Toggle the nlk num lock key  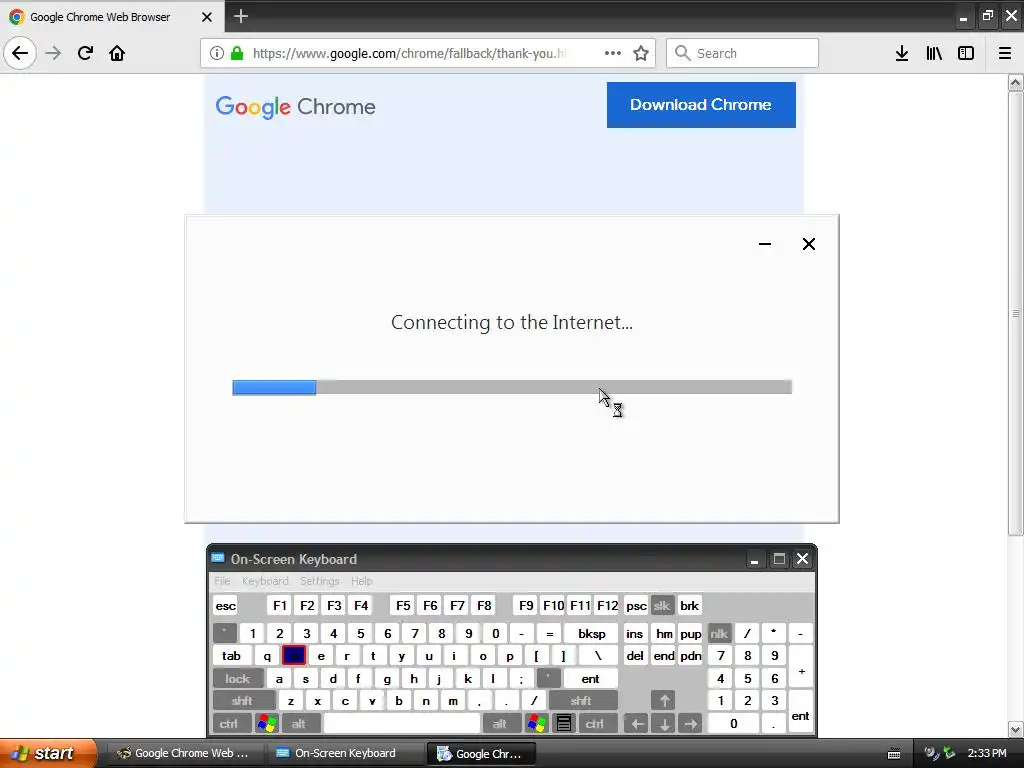(x=719, y=633)
